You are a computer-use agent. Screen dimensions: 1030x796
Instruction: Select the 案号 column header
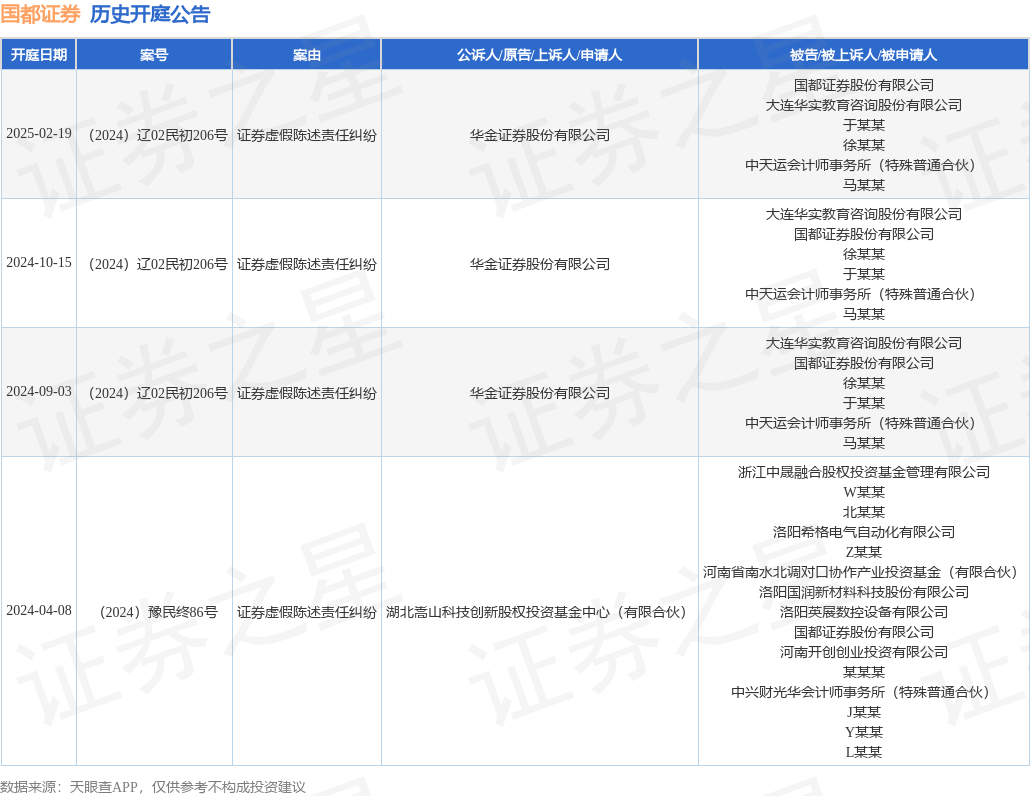pyautogui.click(x=154, y=55)
